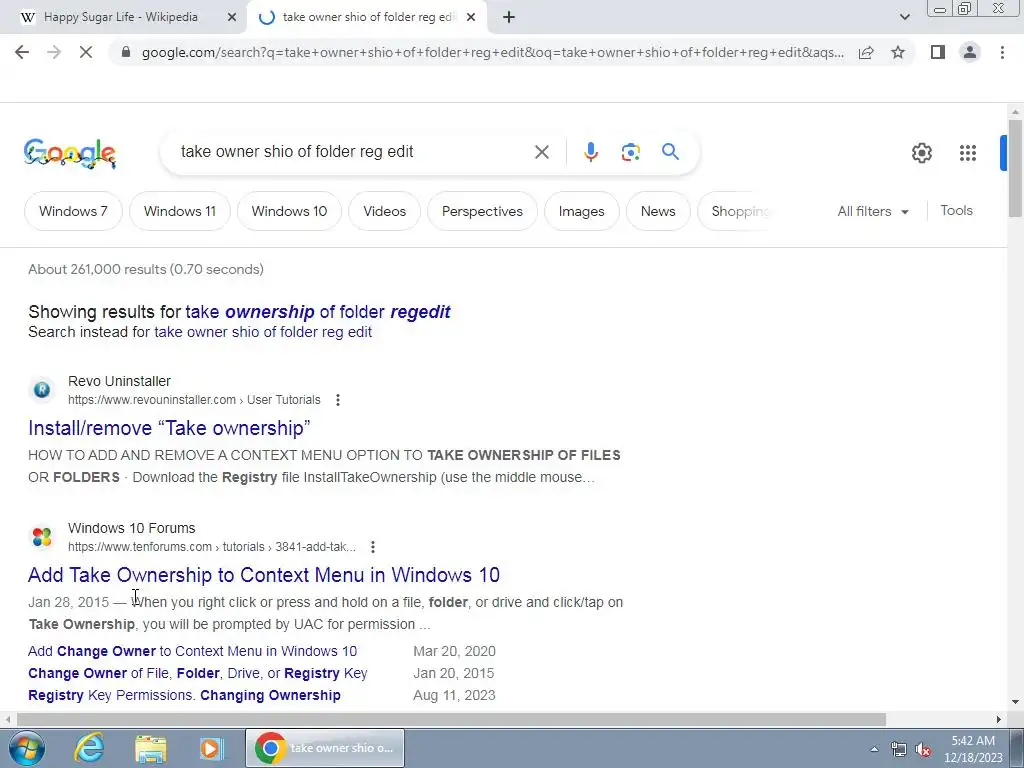
Task: Expand the All filters dropdown
Action: (x=873, y=211)
